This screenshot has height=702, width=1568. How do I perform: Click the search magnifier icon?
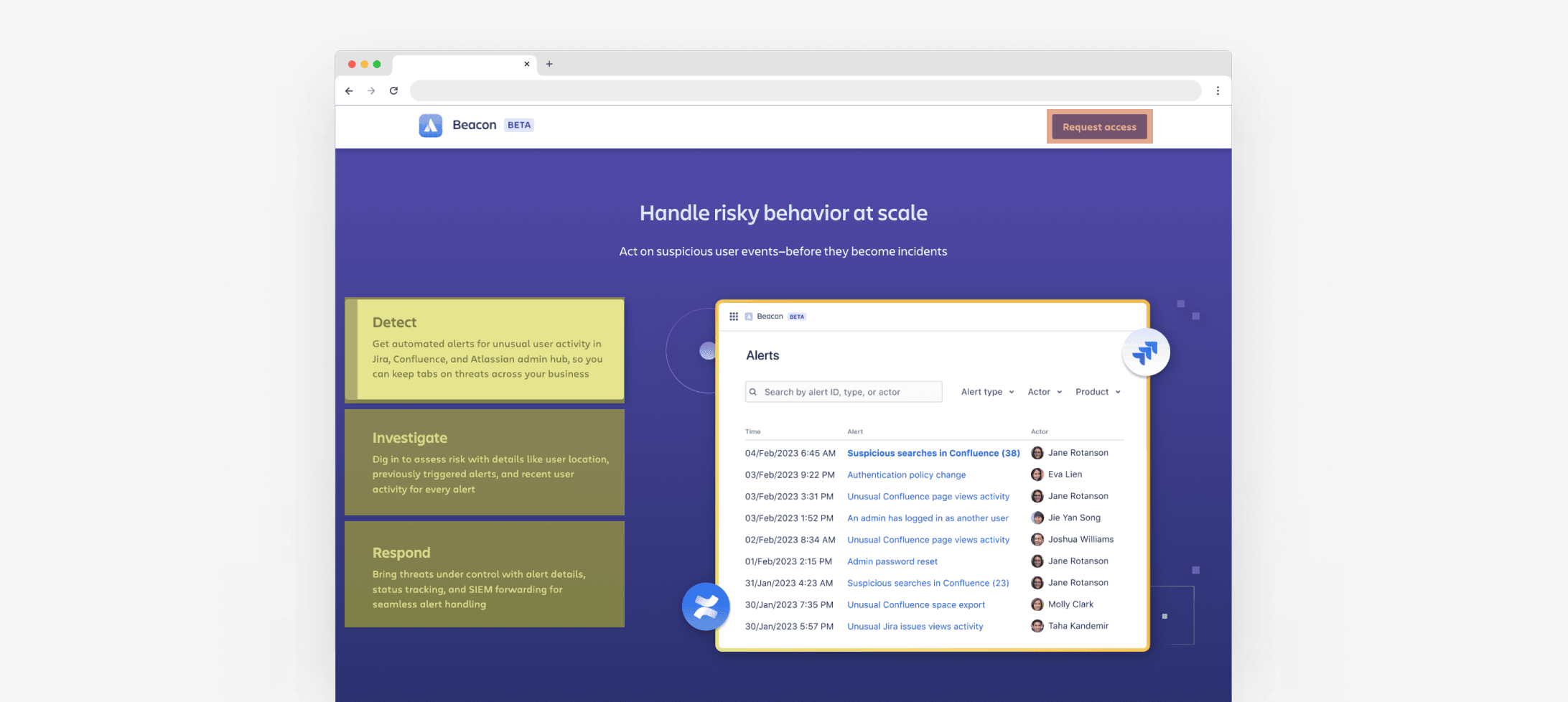(x=753, y=392)
